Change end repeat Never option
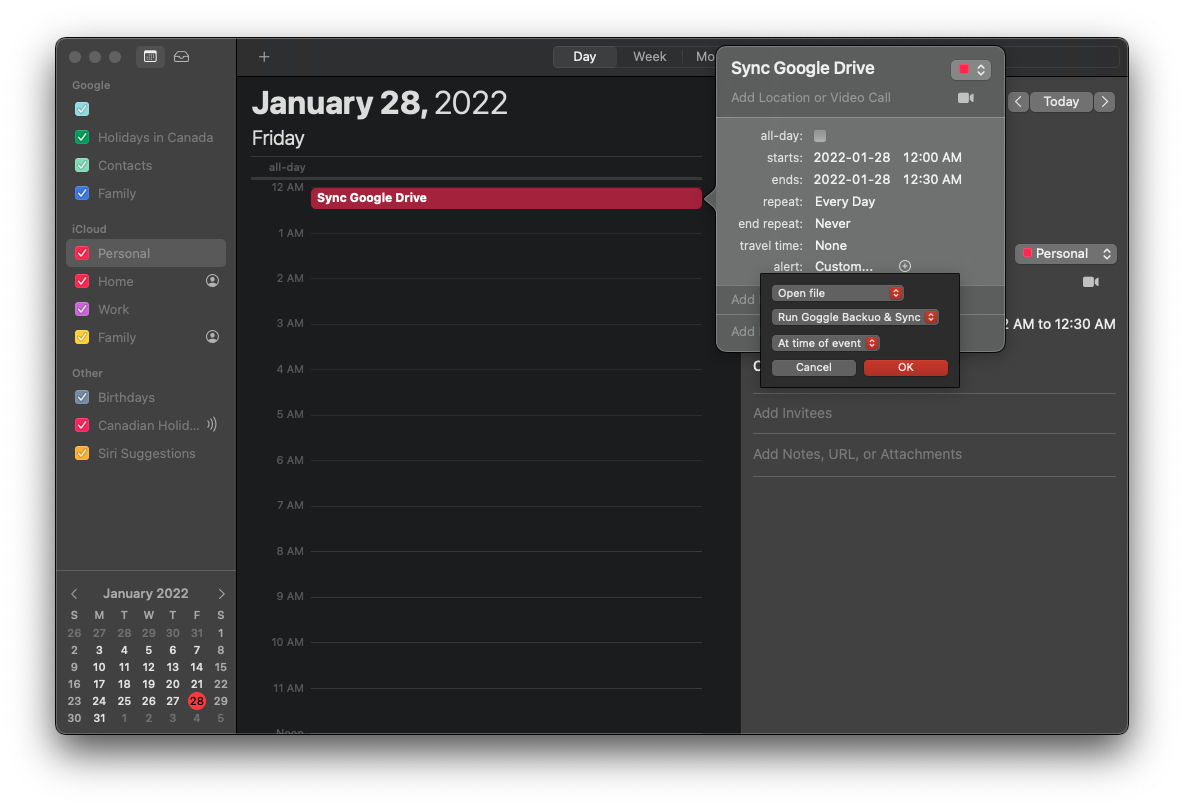This screenshot has height=808, width=1184. 832,224
